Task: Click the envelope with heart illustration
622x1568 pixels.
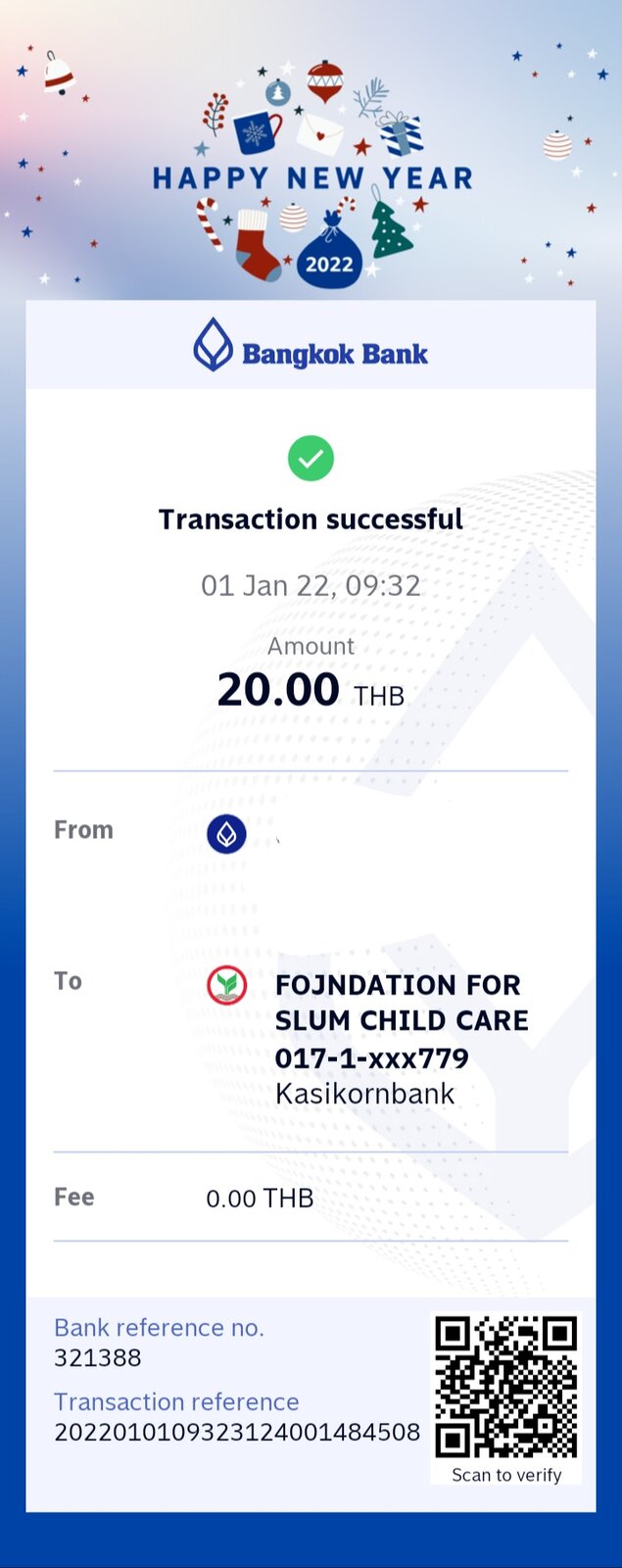Action: click(x=319, y=133)
